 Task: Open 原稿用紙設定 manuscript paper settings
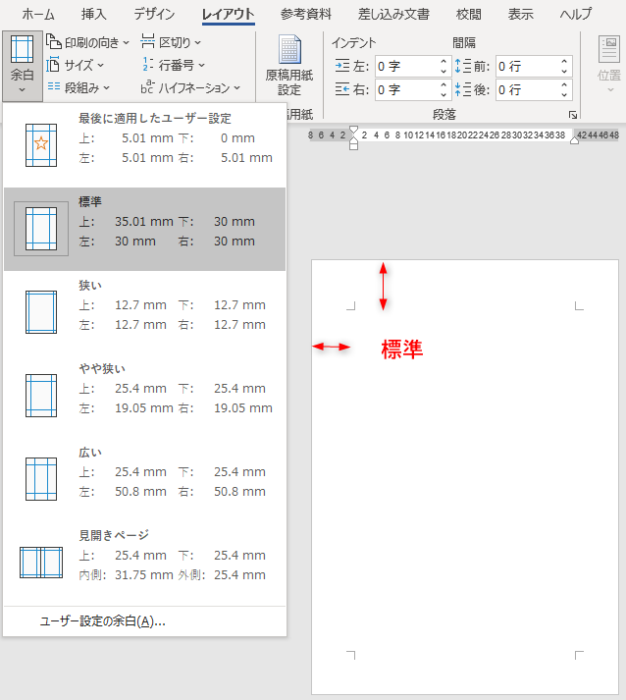(289, 64)
